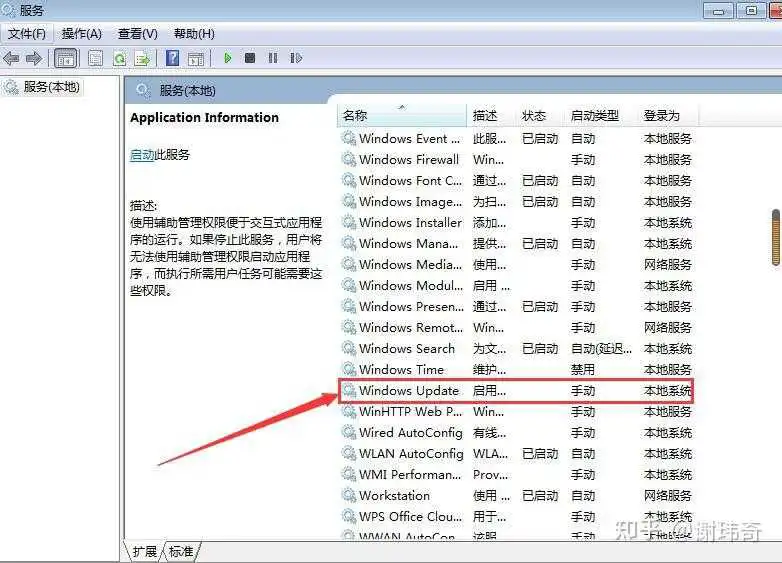The width and height of the screenshot is (782, 563).
Task: Pause service with the pause icon
Action: tap(273, 58)
